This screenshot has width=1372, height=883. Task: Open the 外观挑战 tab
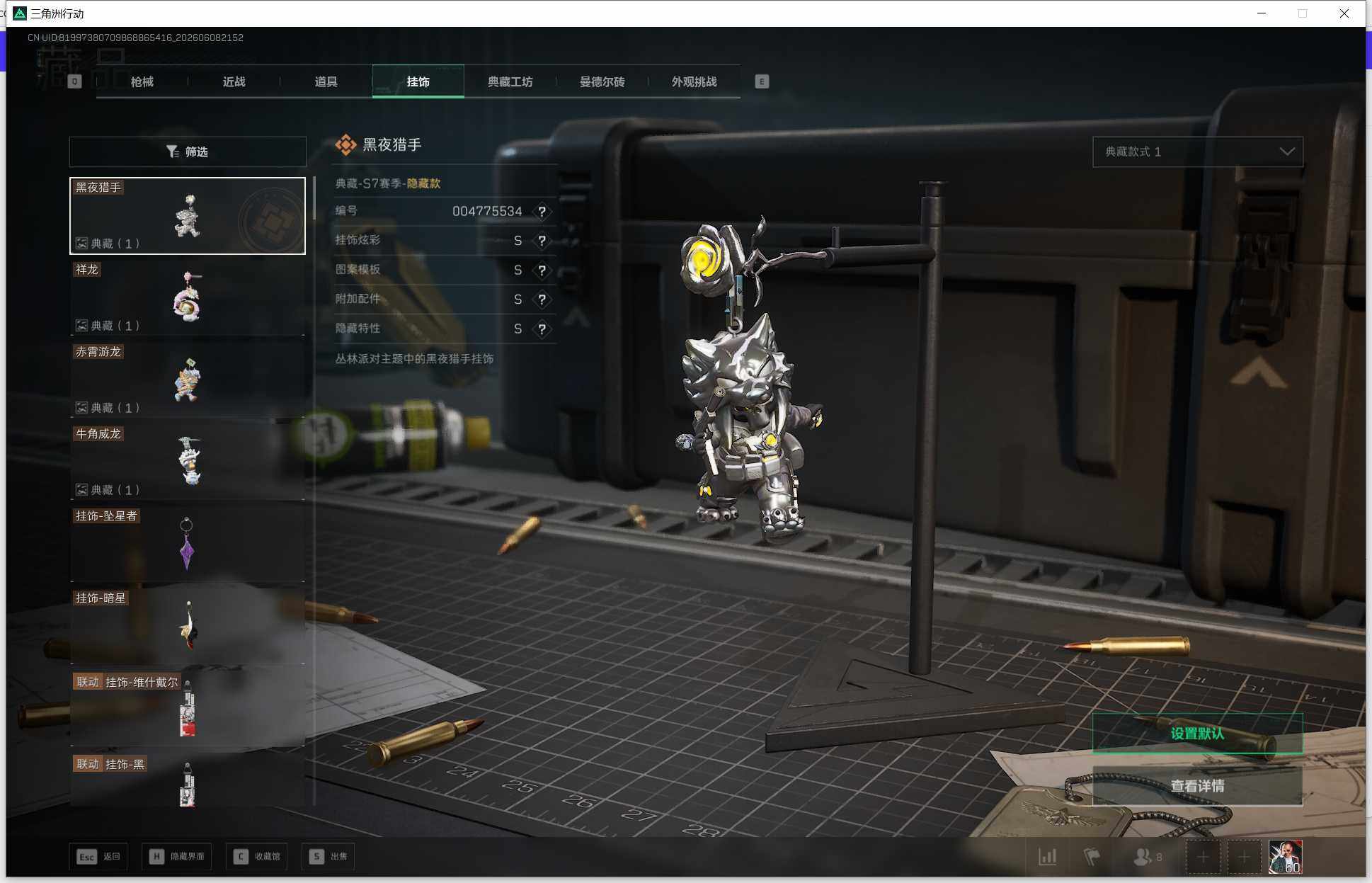[694, 81]
